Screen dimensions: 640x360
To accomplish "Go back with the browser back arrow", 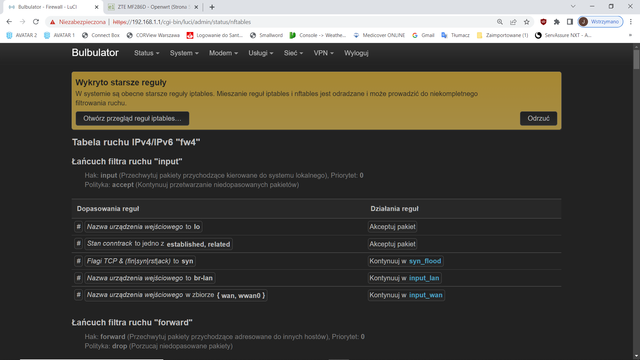I will click(x=9, y=22).
